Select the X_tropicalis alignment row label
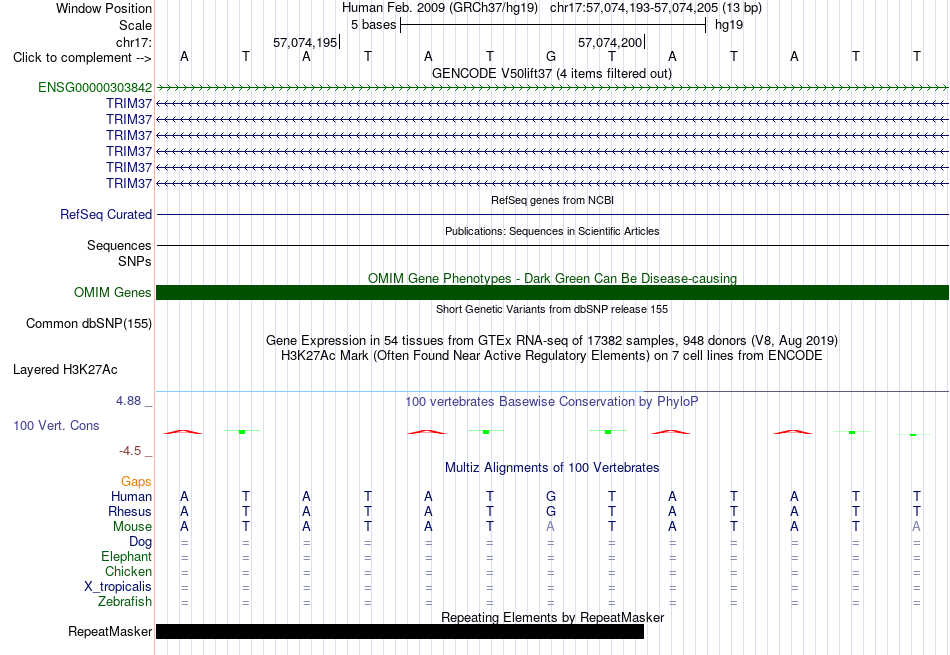The image size is (950, 655). 118,587
